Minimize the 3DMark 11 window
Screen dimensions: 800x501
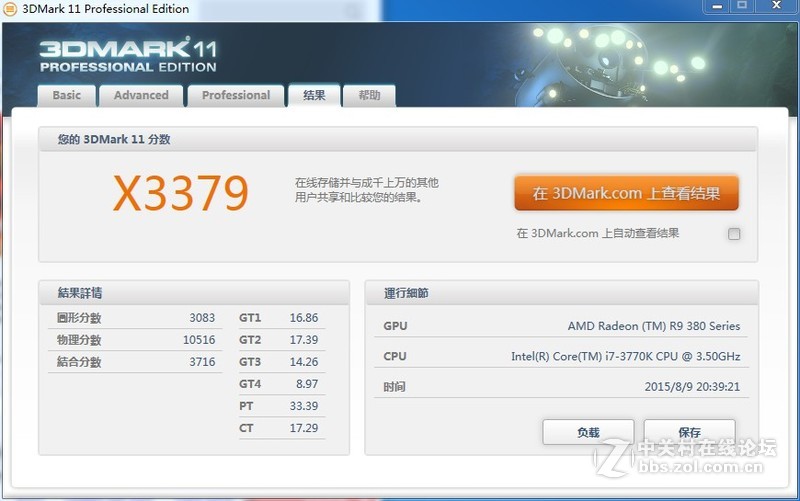point(717,6)
